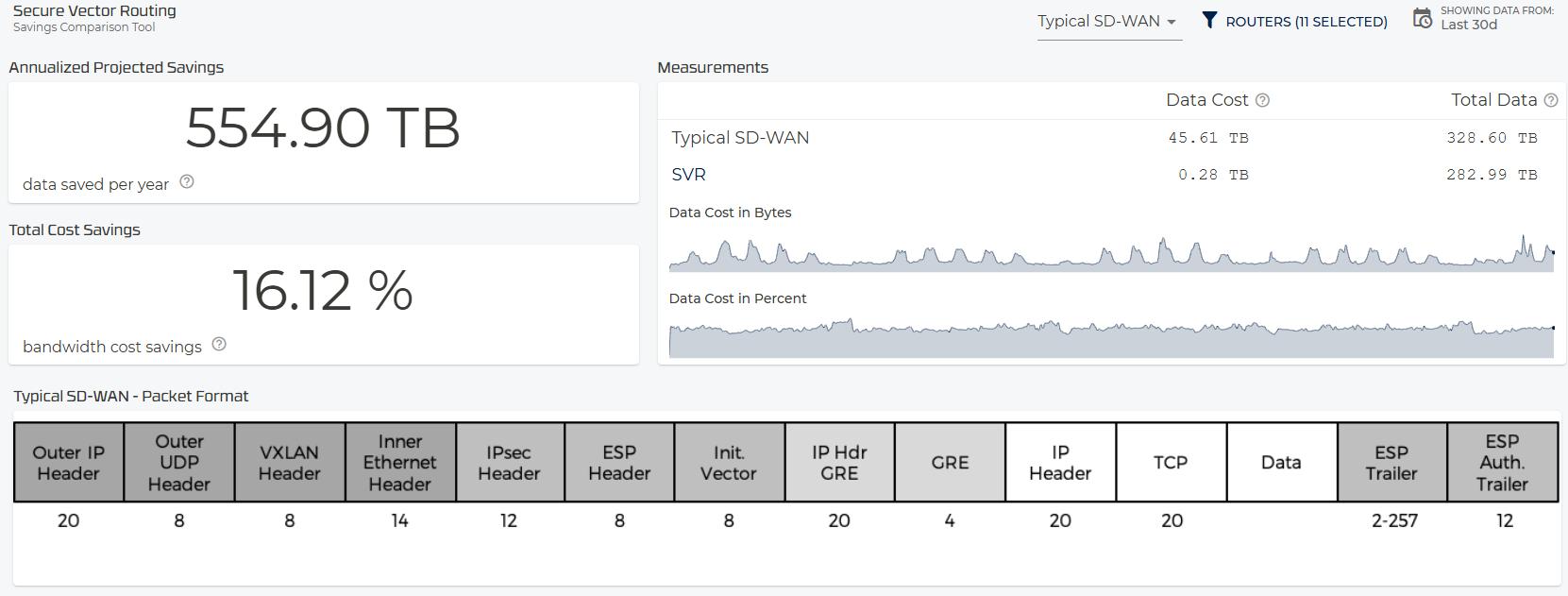Click the Typical SD-WAN - Packet Format heading

131,397
